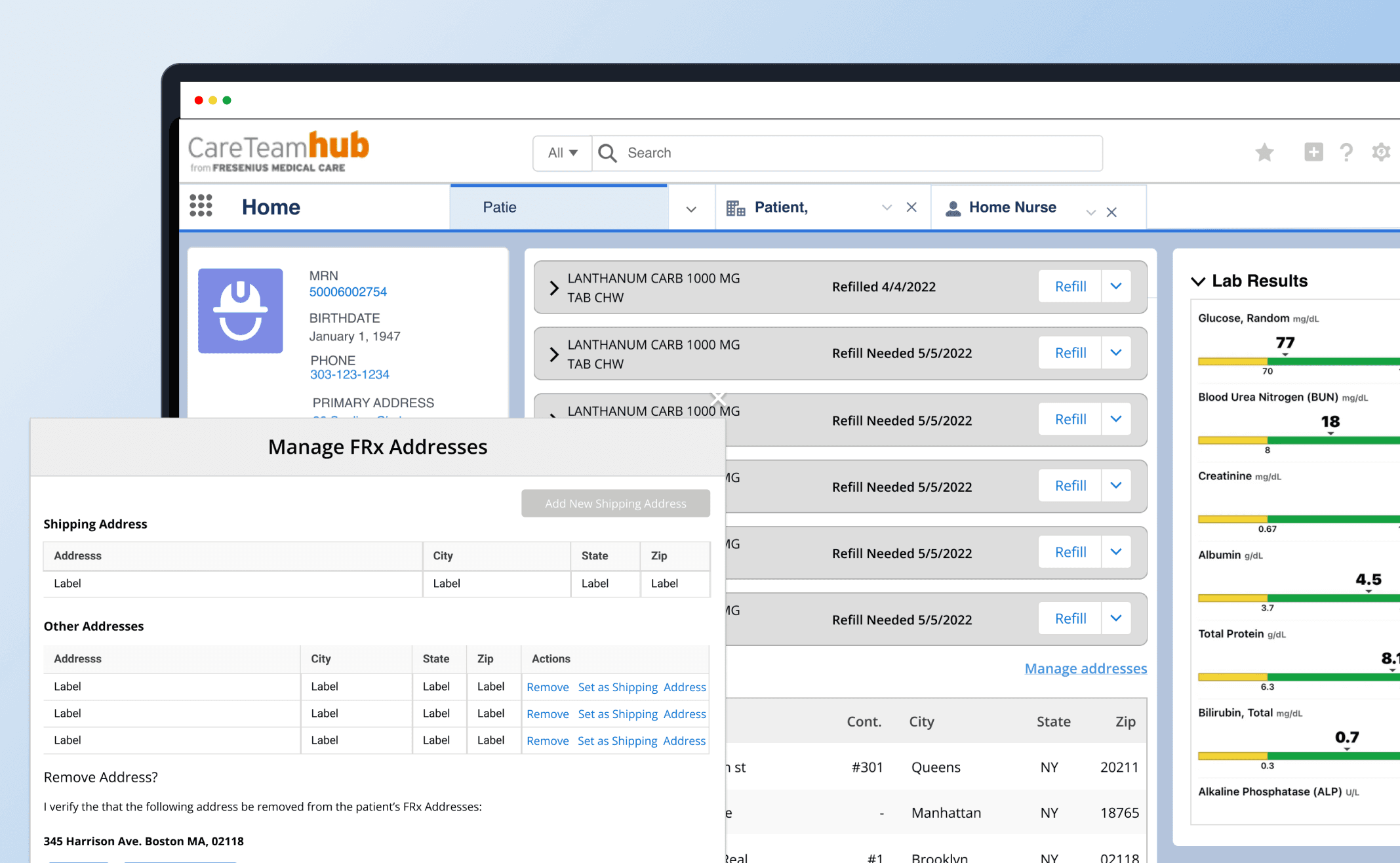Expand the second LANTHANUM CARB medication row
The width and height of the screenshot is (1400, 863).
coord(554,354)
